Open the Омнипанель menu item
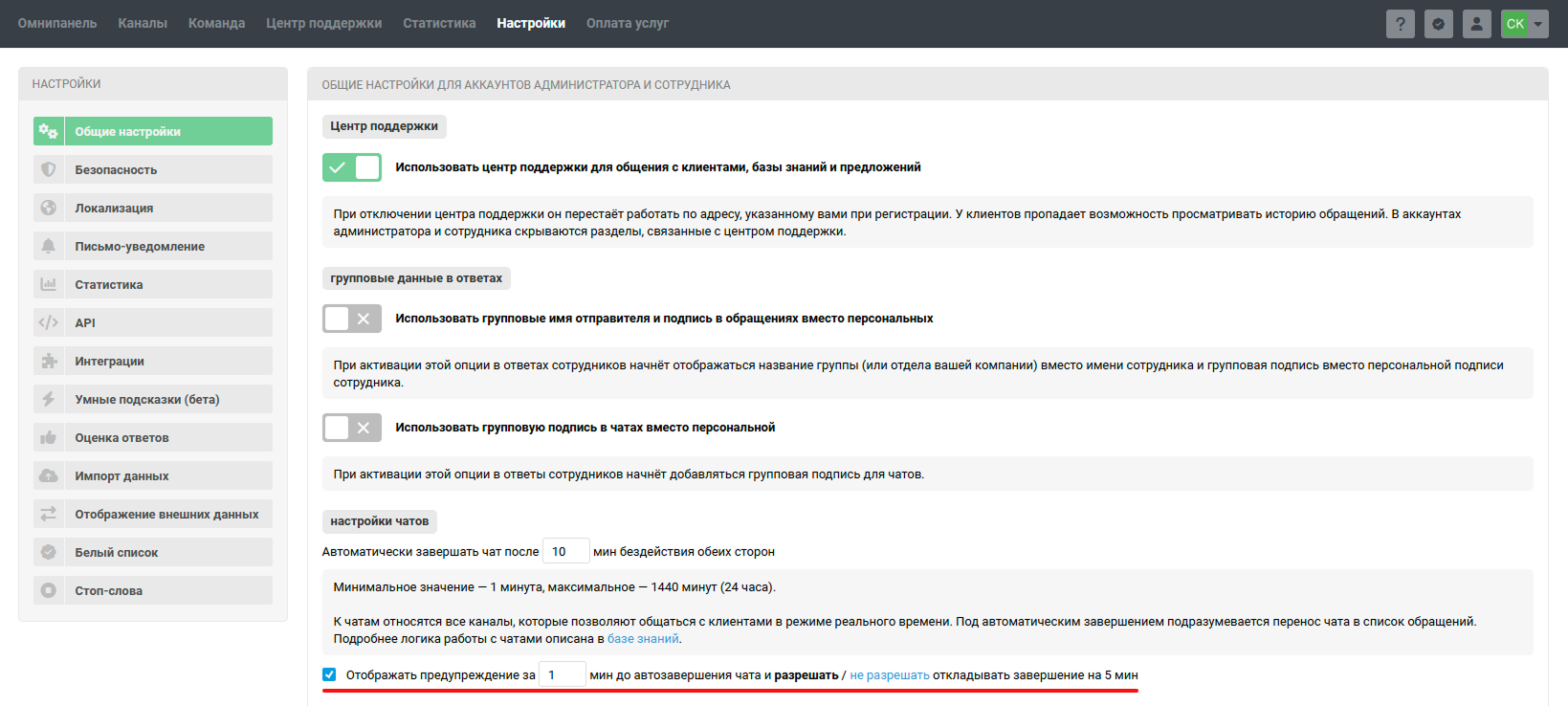Viewport: 1568px width, 706px height. (x=57, y=23)
